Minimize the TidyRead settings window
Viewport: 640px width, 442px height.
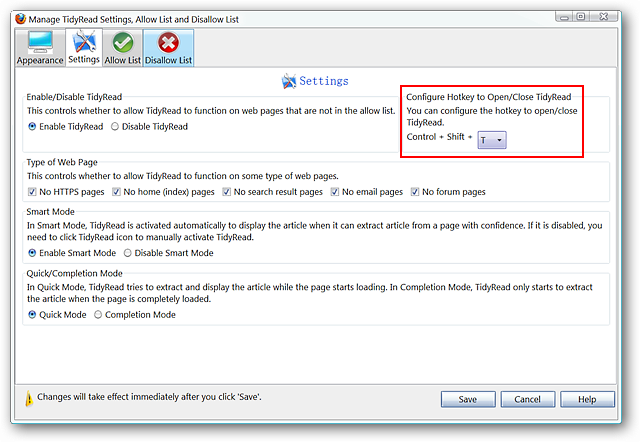pyautogui.click(x=564, y=17)
